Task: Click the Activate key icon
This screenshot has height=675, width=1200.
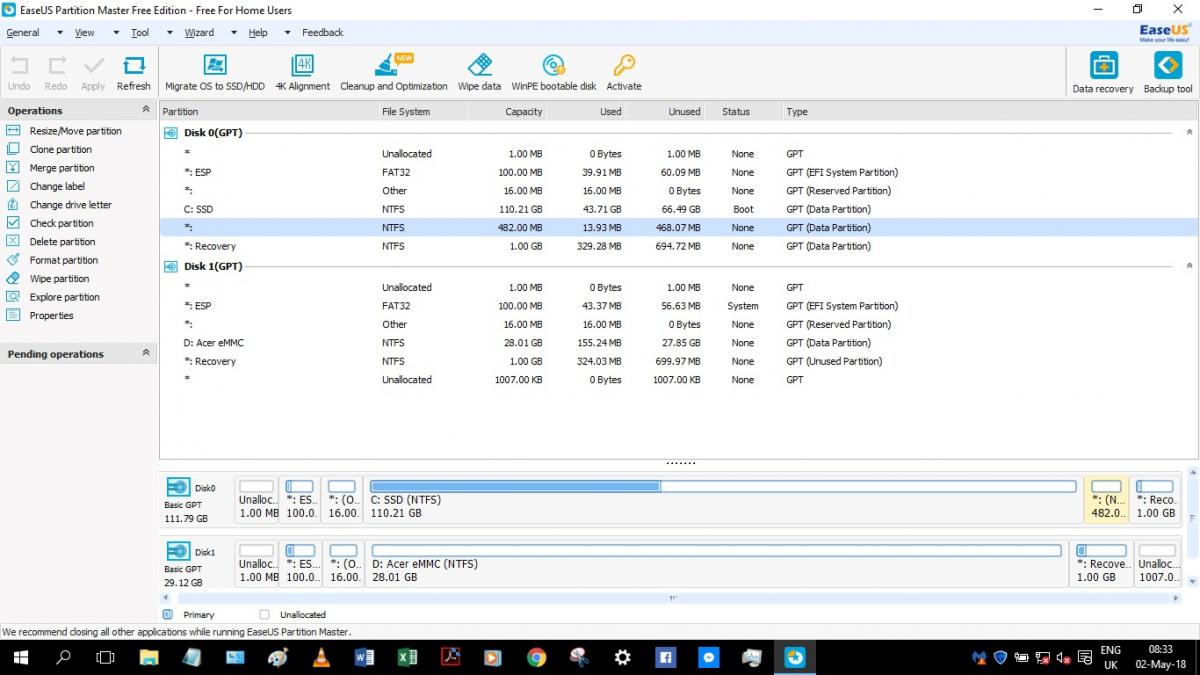Action: pyautogui.click(x=624, y=66)
